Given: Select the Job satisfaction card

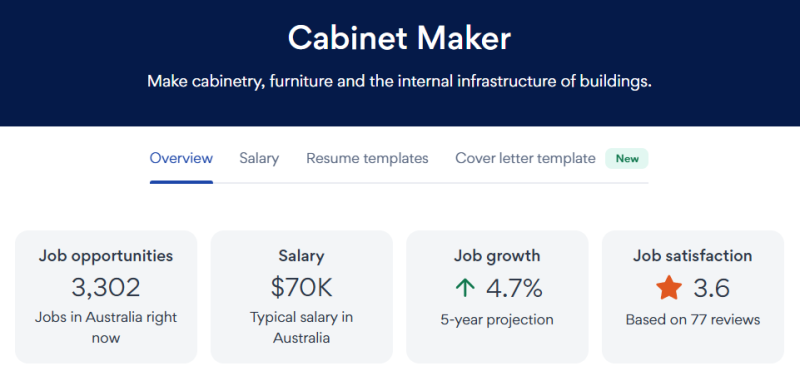Looking at the screenshot, I should (693, 297).
